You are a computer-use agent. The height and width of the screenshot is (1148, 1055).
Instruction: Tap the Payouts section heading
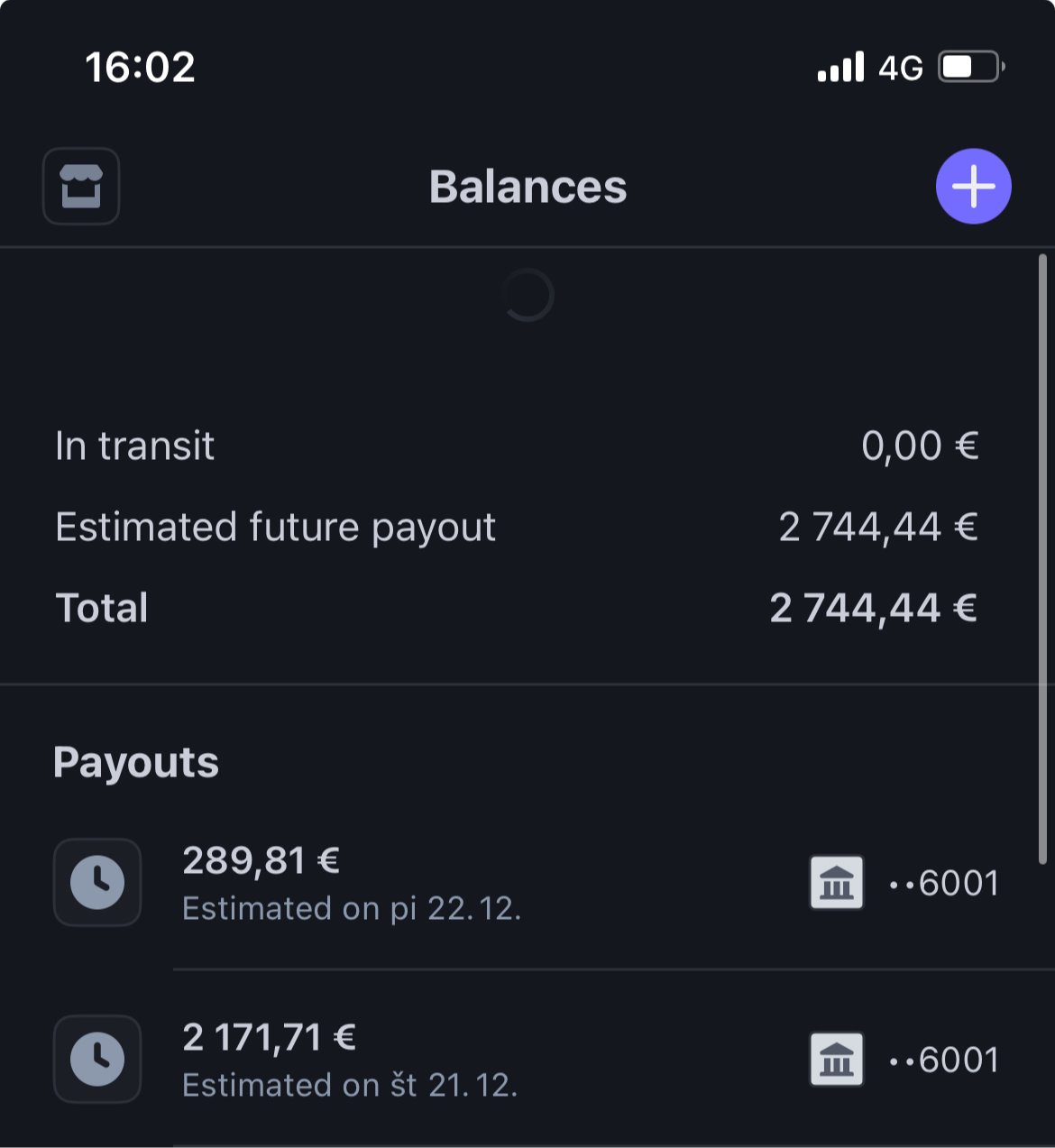(x=135, y=762)
